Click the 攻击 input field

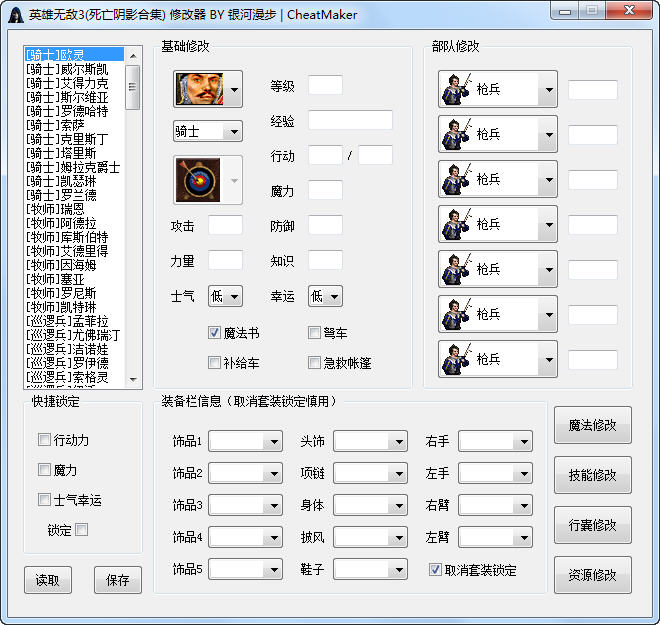[225, 225]
